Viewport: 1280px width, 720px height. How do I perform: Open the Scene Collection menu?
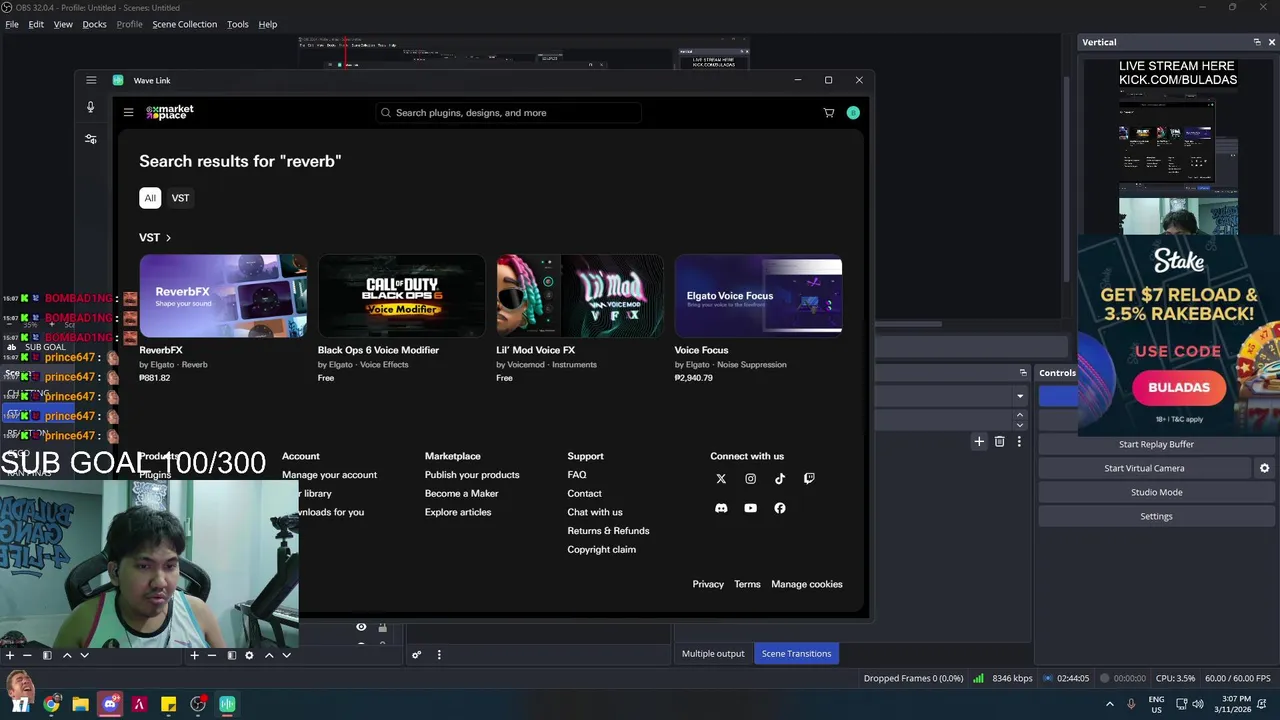[184, 24]
